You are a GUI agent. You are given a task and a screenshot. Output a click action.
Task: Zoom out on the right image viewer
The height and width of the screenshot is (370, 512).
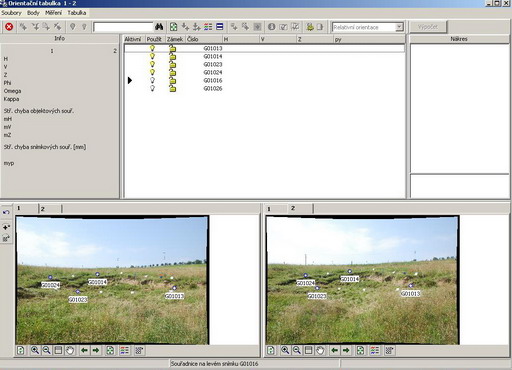click(x=297, y=350)
